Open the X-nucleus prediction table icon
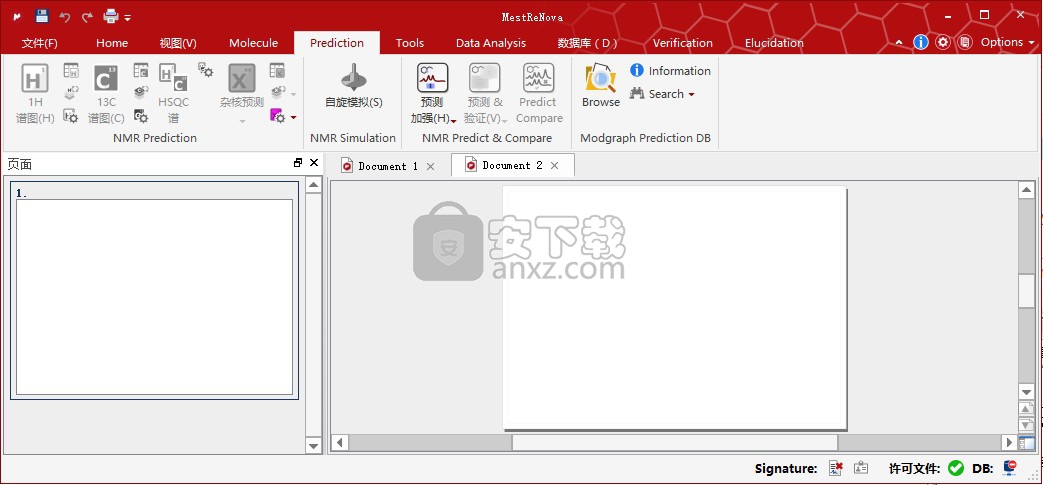1043x485 pixels. 277,71
